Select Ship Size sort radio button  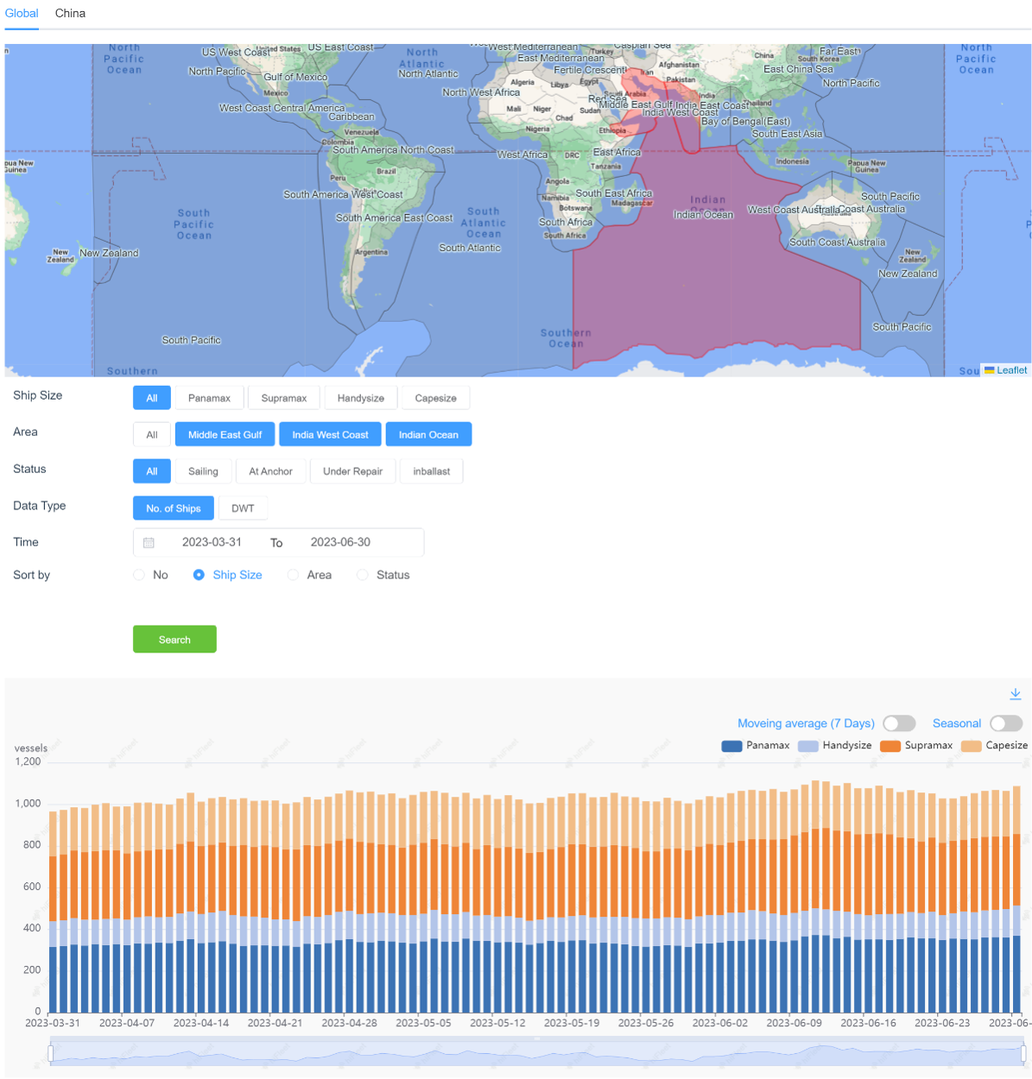198,575
